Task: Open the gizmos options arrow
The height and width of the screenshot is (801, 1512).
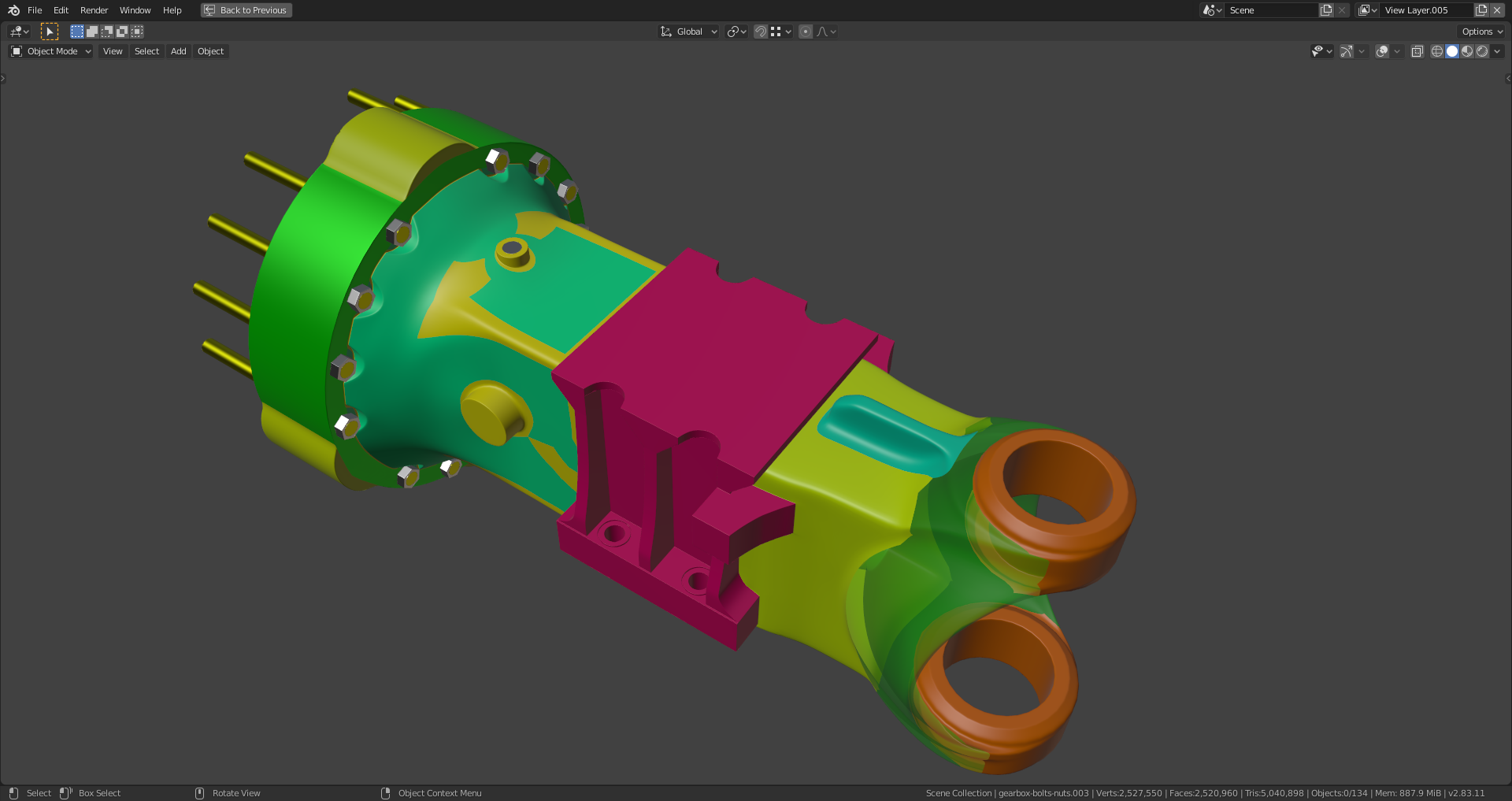Action: [x=1362, y=51]
